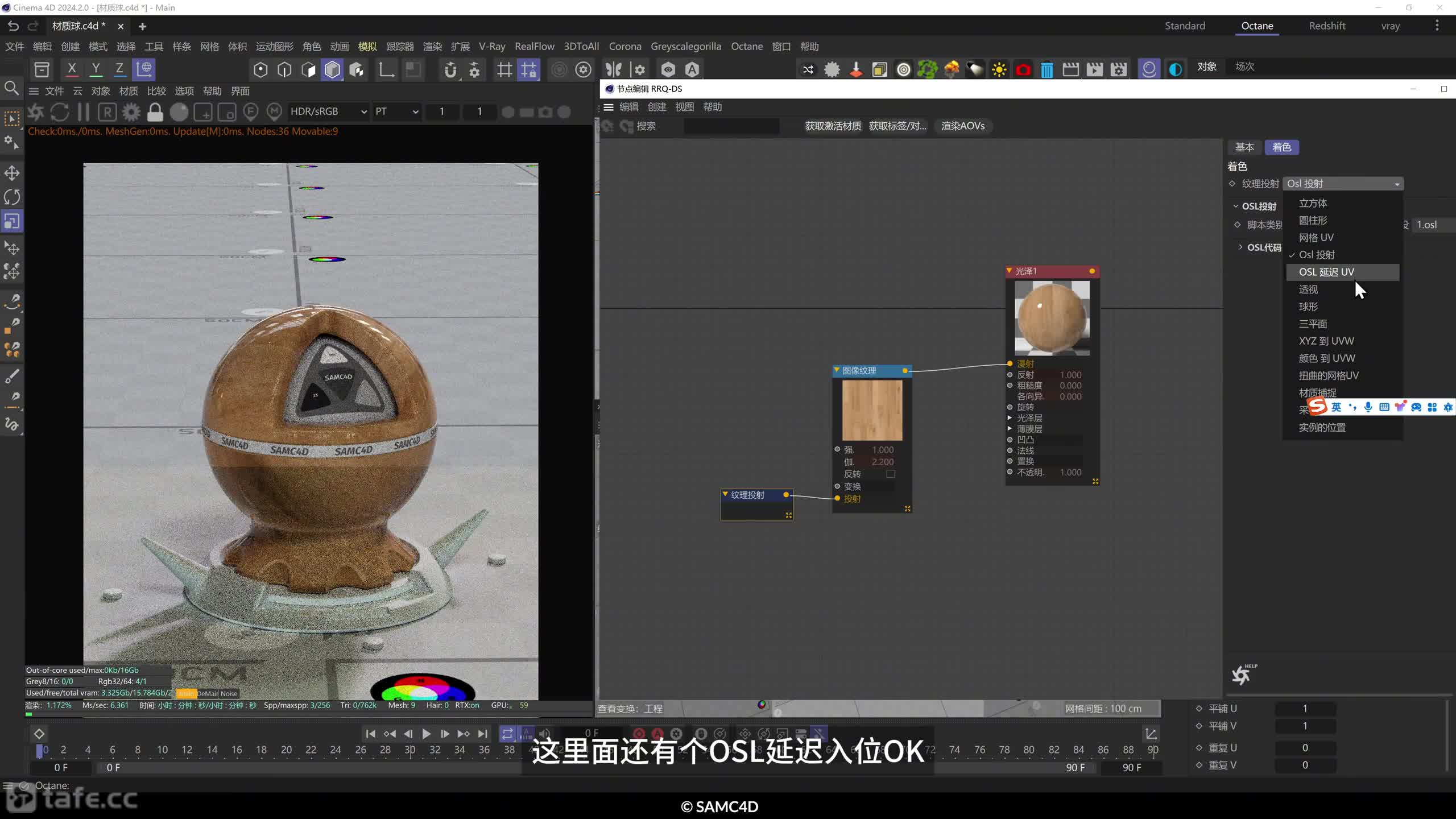This screenshot has width=1456, height=819.
Task: Collapse the 图像纹理 node triangle
Action: pos(837,370)
